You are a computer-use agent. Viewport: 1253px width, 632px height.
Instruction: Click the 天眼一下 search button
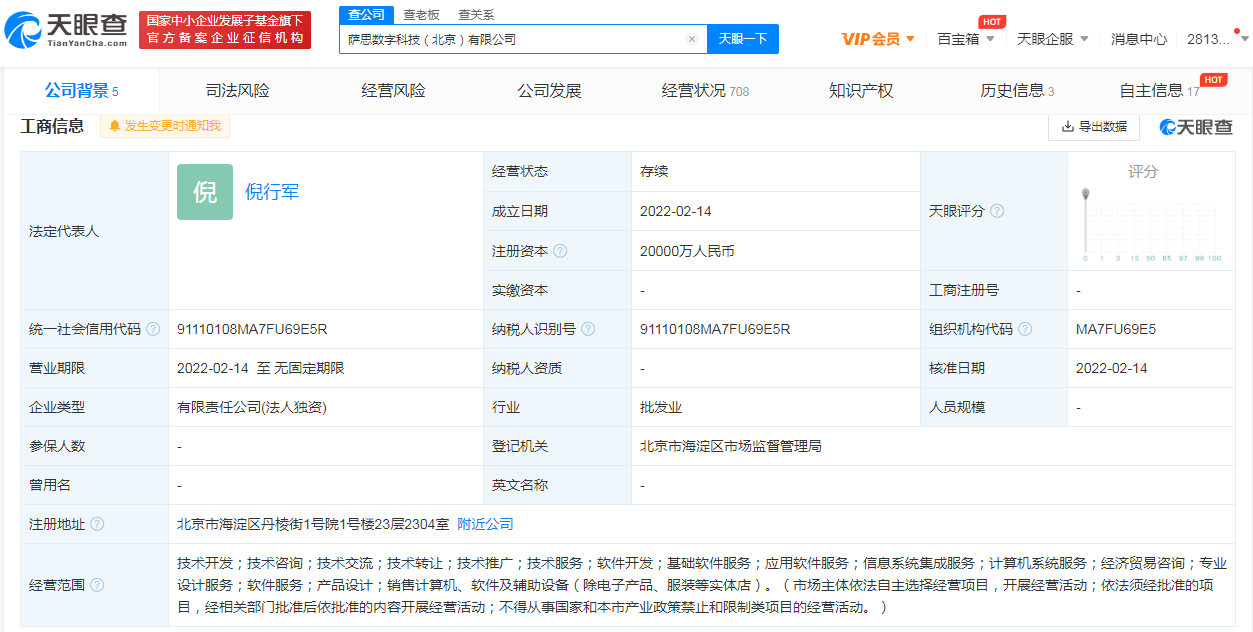(743, 38)
